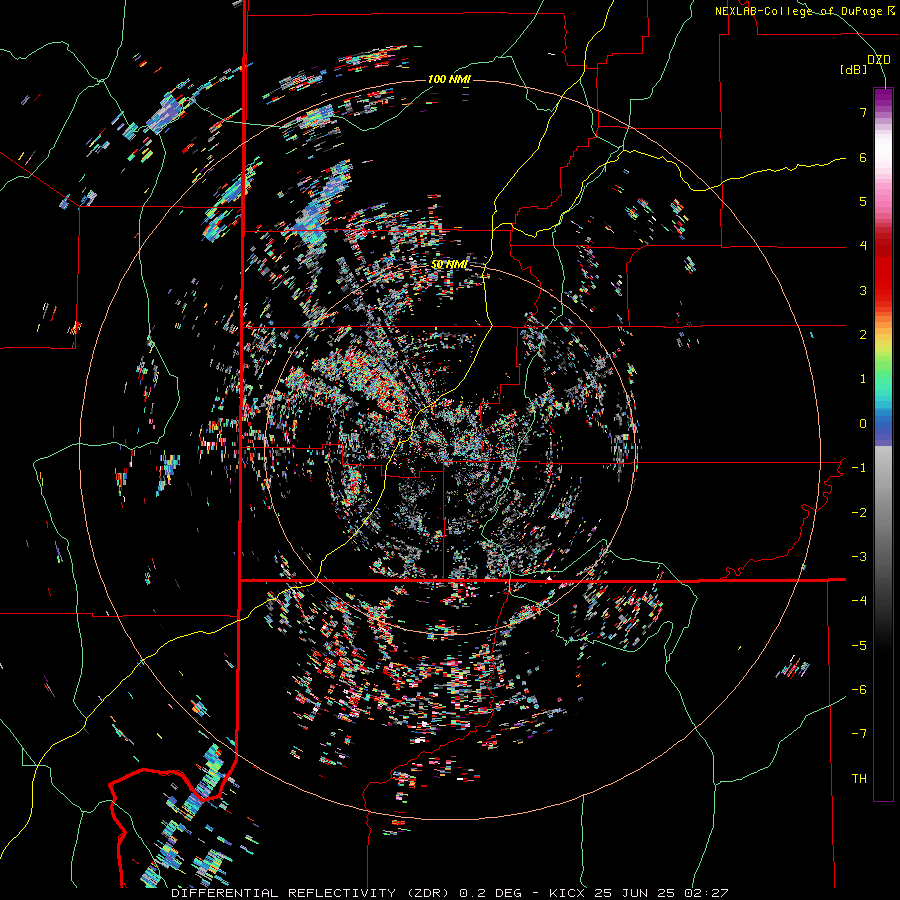Click the KICX radar site identifier
900x900 pixels.
[568, 893]
